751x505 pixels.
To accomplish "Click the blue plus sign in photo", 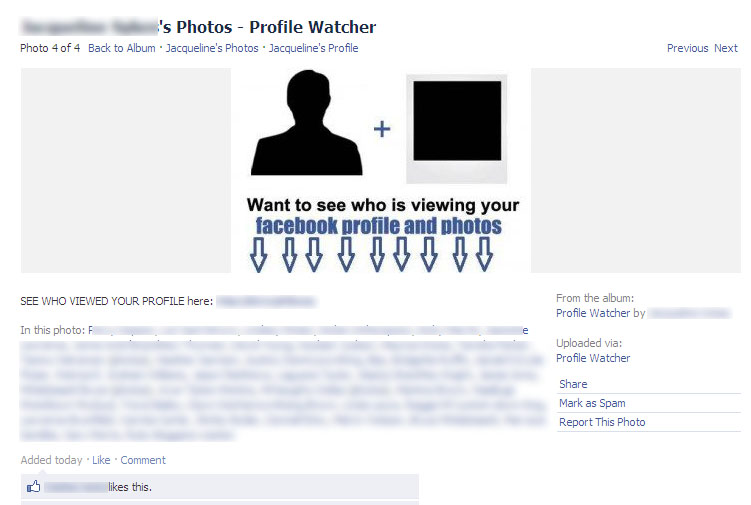I will pyautogui.click(x=382, y=129).
